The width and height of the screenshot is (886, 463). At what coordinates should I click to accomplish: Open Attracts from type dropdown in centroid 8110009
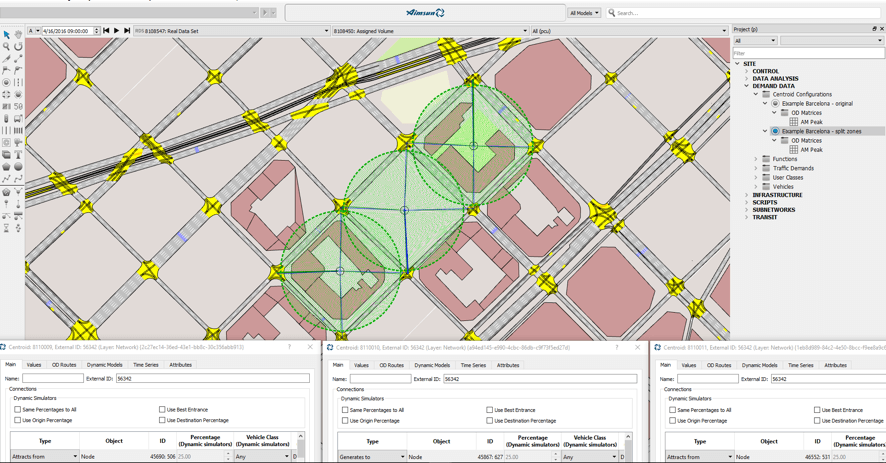[45, 456]
